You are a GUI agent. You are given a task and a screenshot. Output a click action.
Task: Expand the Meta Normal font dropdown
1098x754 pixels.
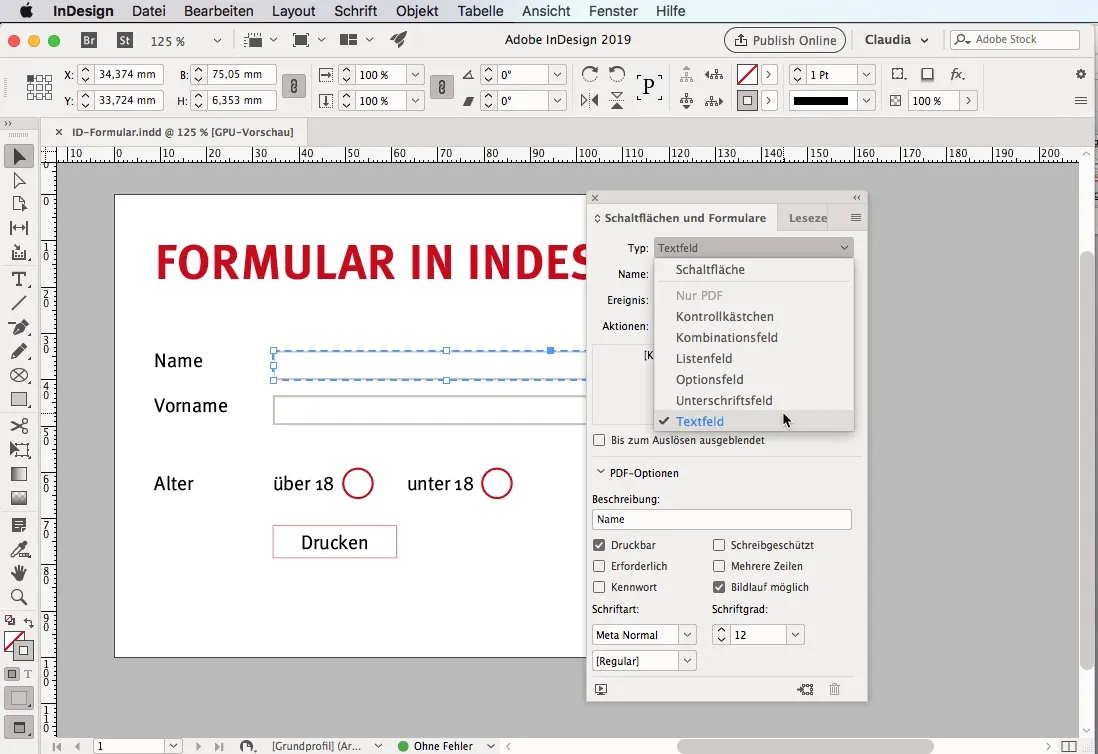[685, 634]
